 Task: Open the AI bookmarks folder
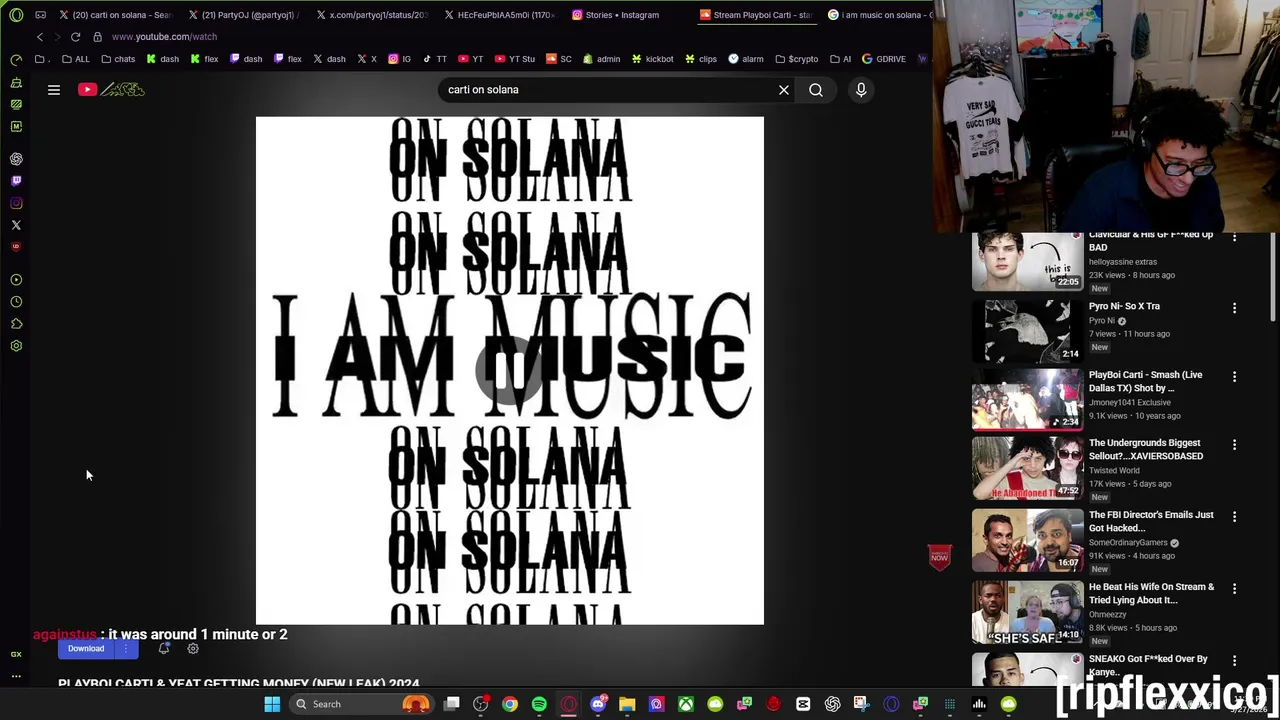841,59
